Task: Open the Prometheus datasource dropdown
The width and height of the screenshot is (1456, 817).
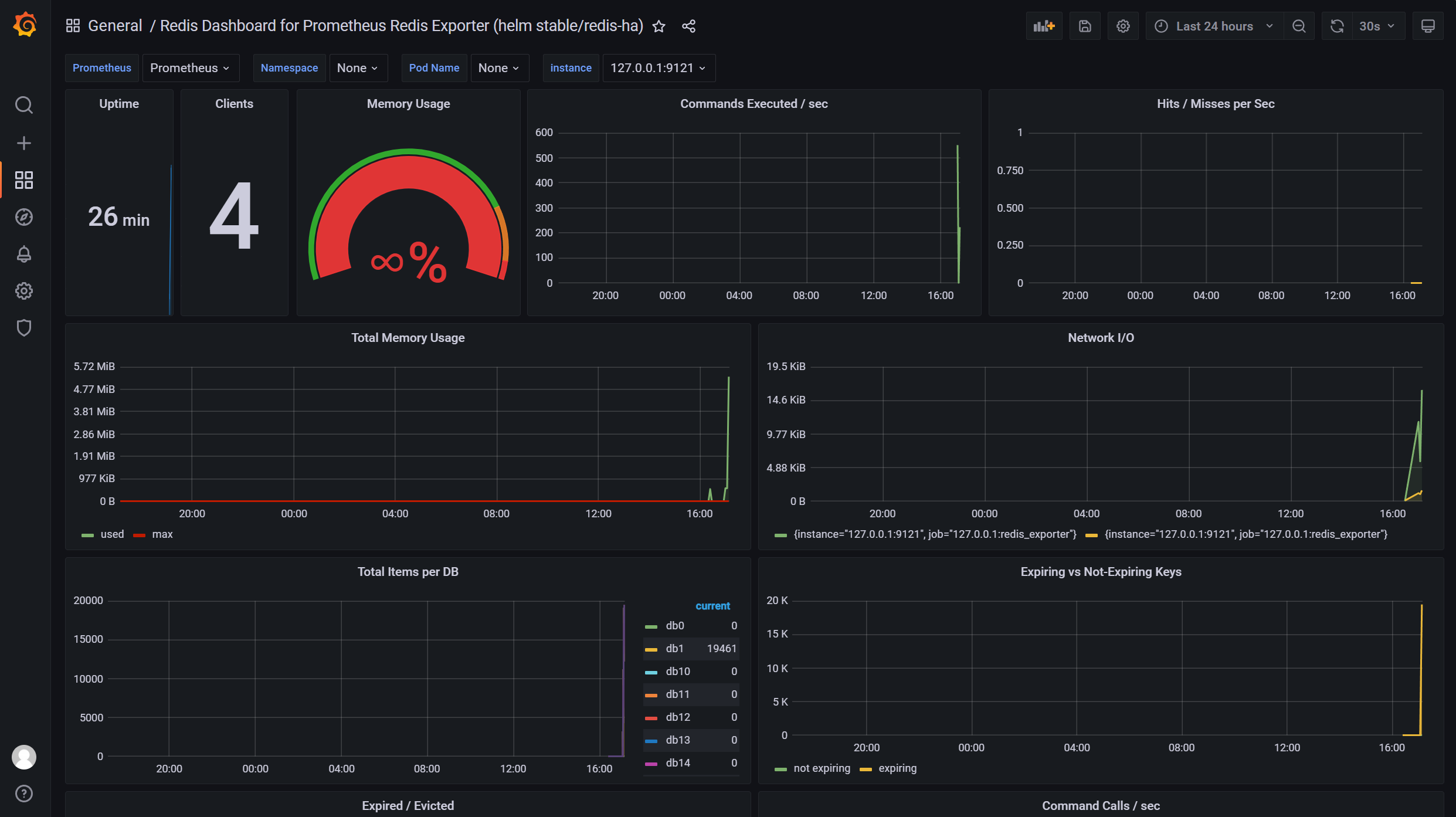Action: [191, 68]
